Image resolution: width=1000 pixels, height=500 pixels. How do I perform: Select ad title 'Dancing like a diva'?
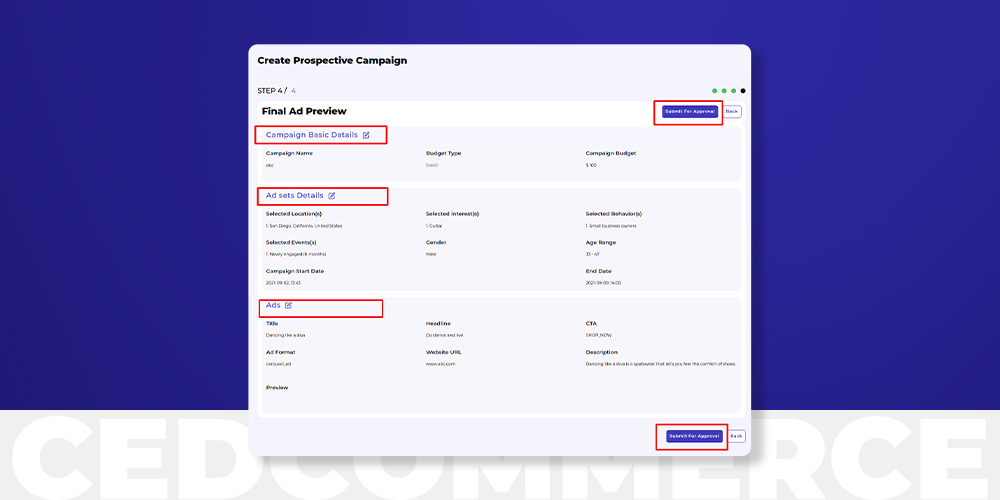pyautogui.click(x=286, y=335)
